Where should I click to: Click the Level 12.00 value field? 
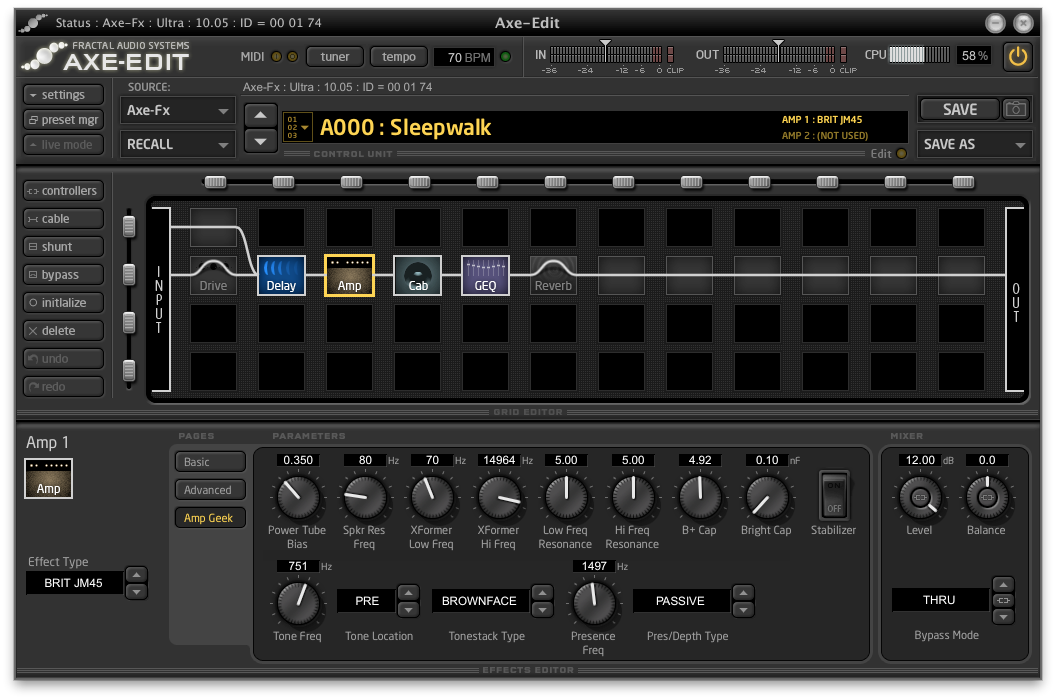pyautogui.click(x=920, y=460)
